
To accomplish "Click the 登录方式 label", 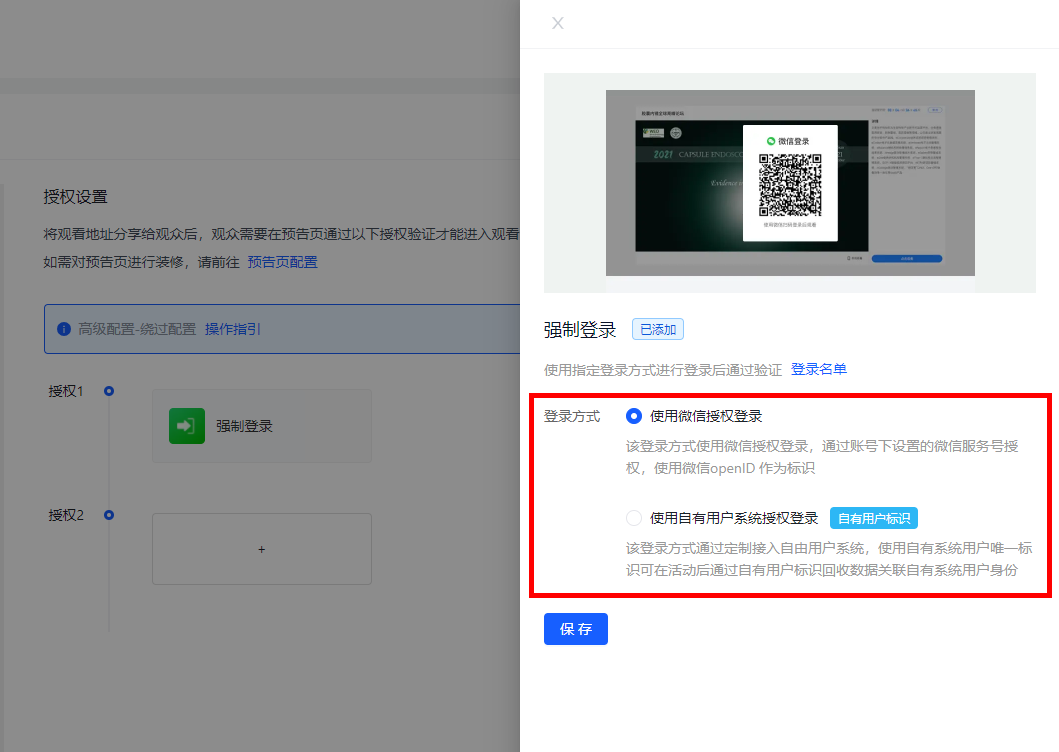I will tap(572, 416).
